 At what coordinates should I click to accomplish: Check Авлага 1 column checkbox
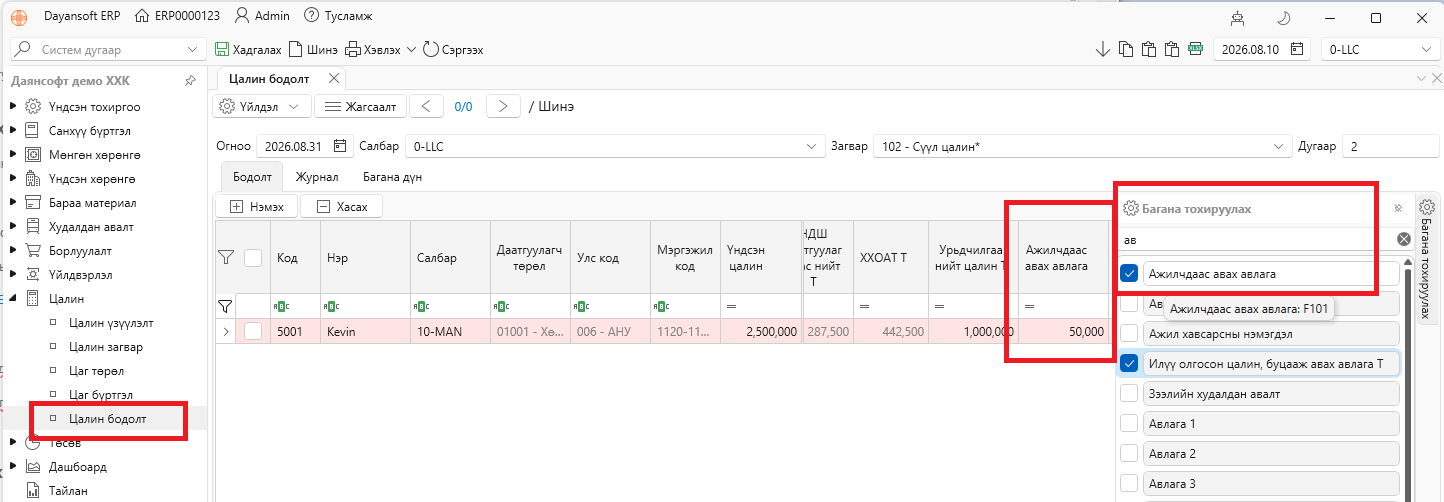click(1129, 424)
